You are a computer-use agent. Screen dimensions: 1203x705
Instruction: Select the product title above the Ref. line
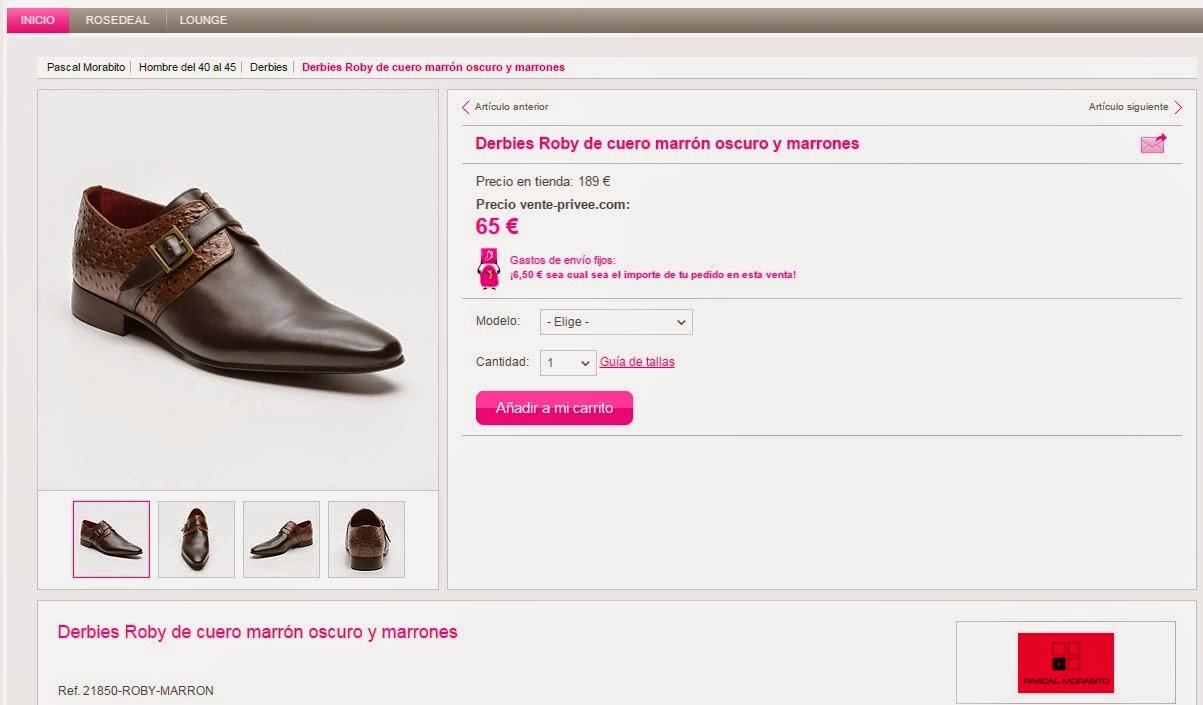[x=257, y=632]
